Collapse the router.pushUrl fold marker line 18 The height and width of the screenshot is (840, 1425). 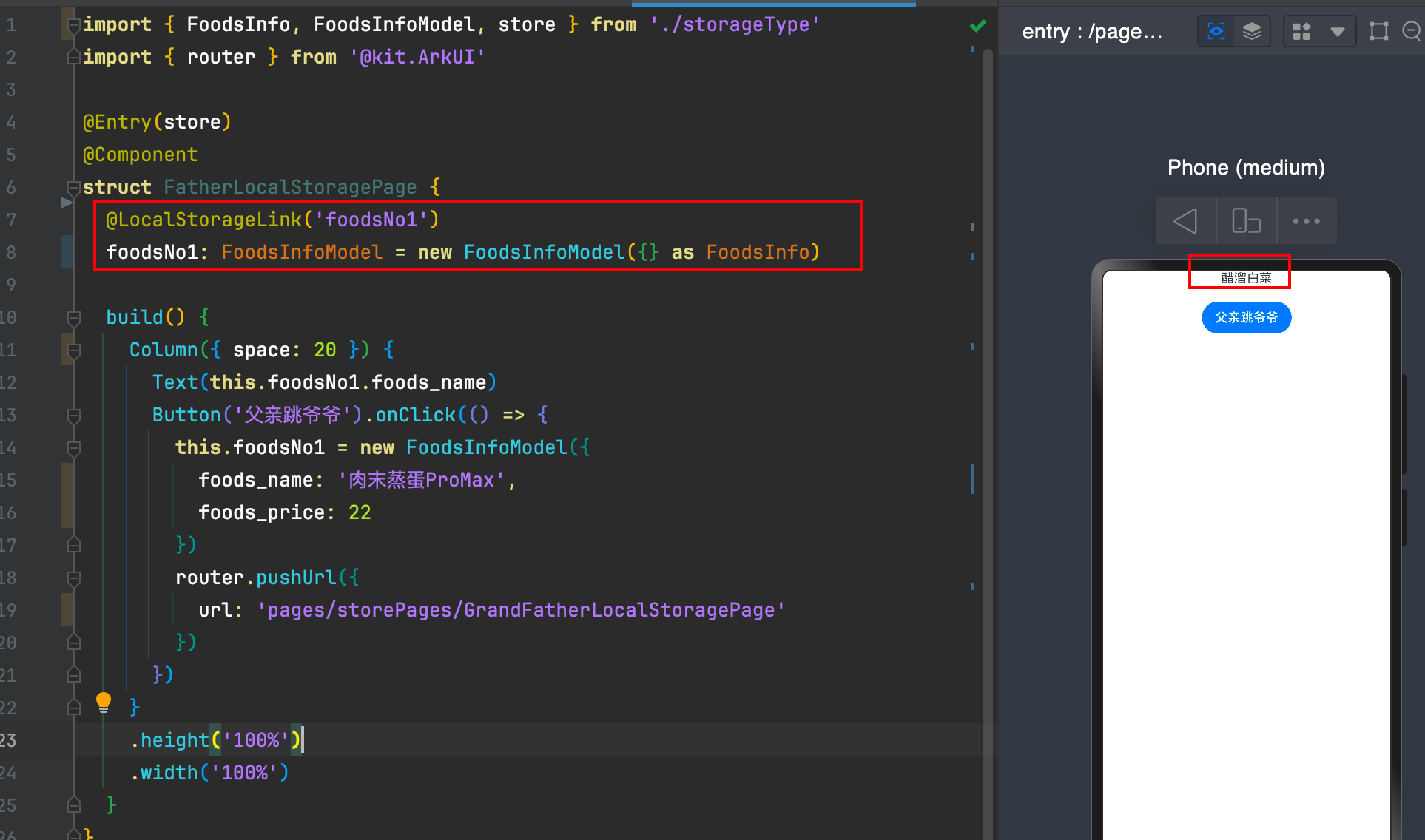(x=74, y=578)
